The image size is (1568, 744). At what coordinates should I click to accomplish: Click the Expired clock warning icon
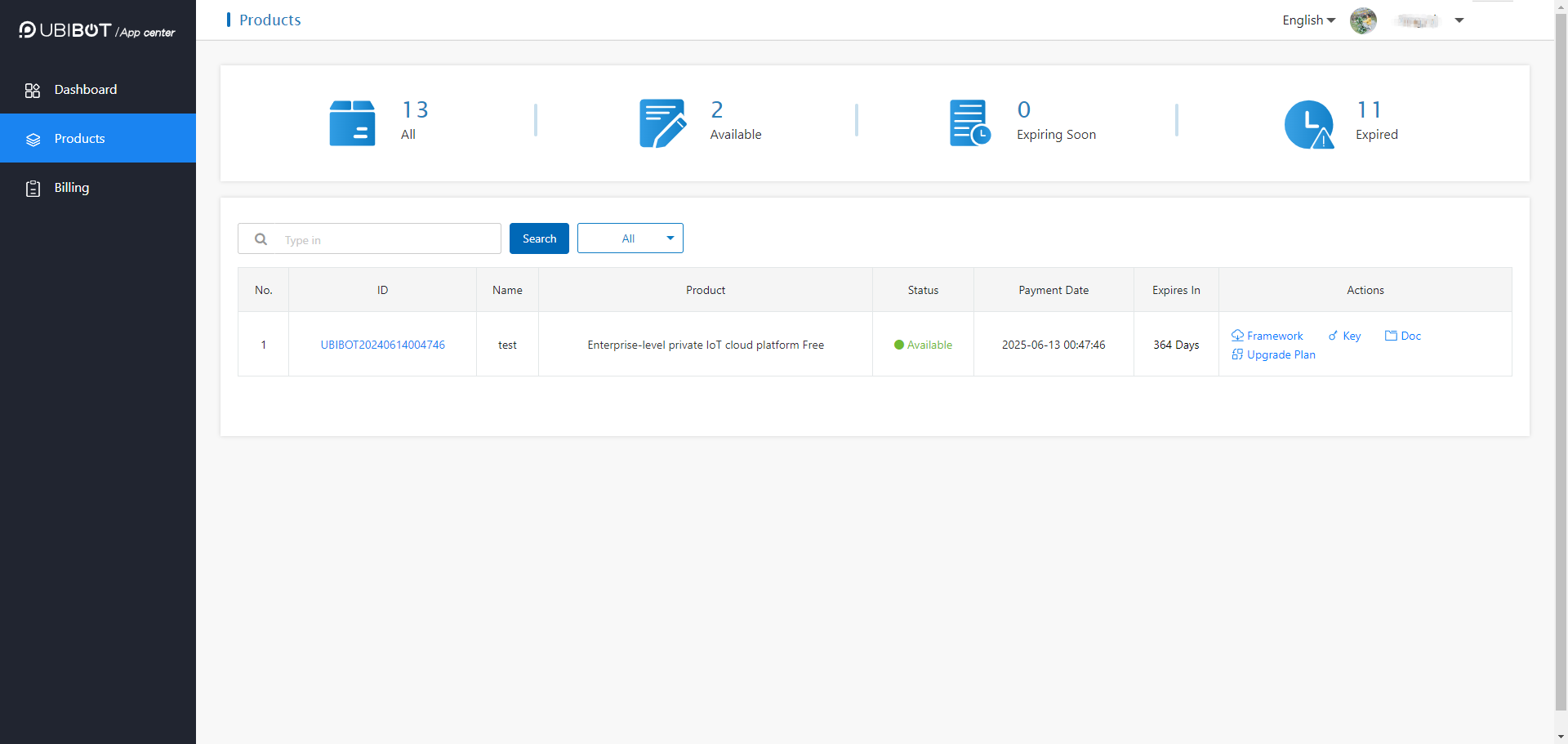click(1309, 124)
